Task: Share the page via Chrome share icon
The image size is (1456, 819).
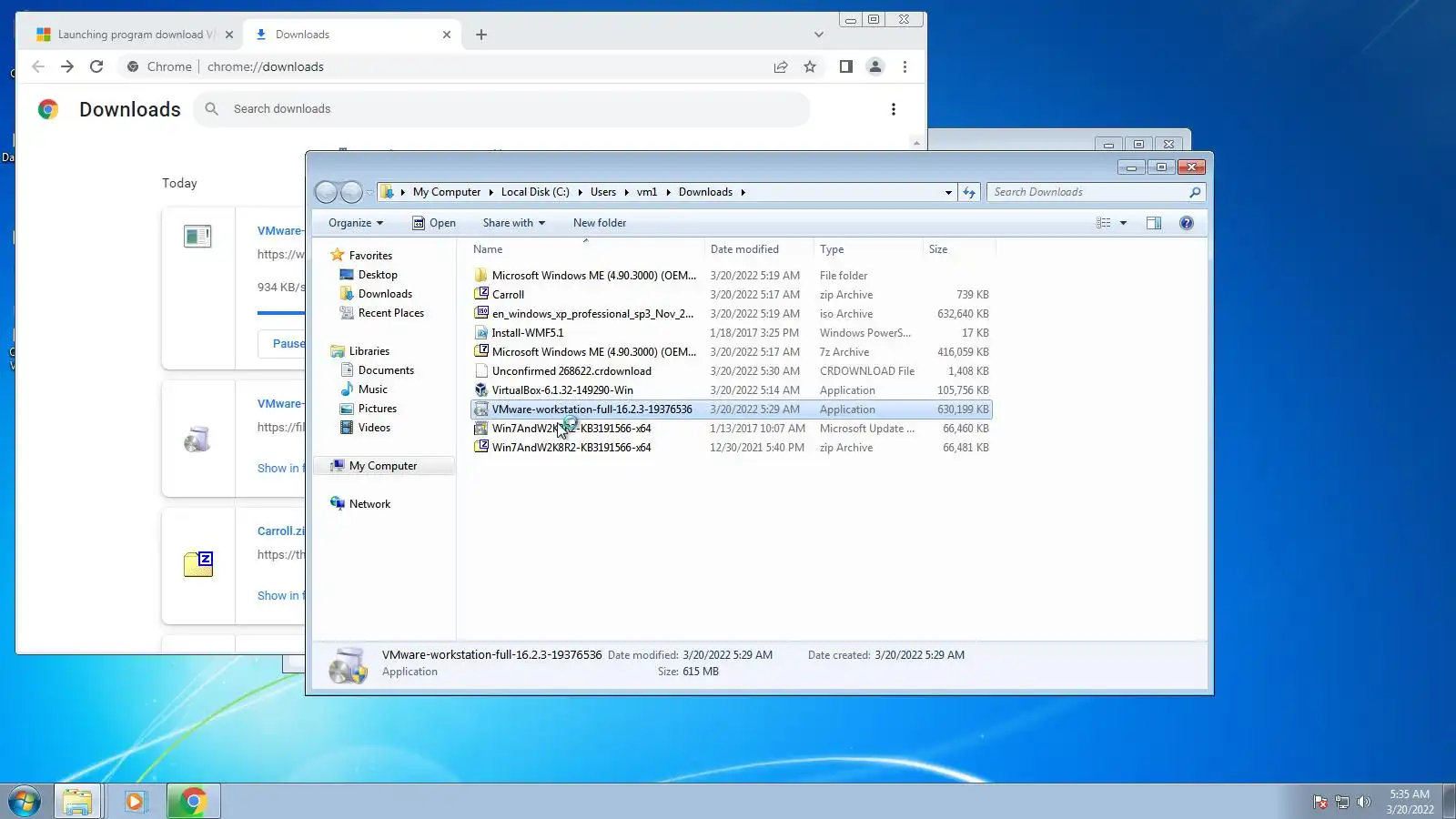Action: click(x=781, y=66)
